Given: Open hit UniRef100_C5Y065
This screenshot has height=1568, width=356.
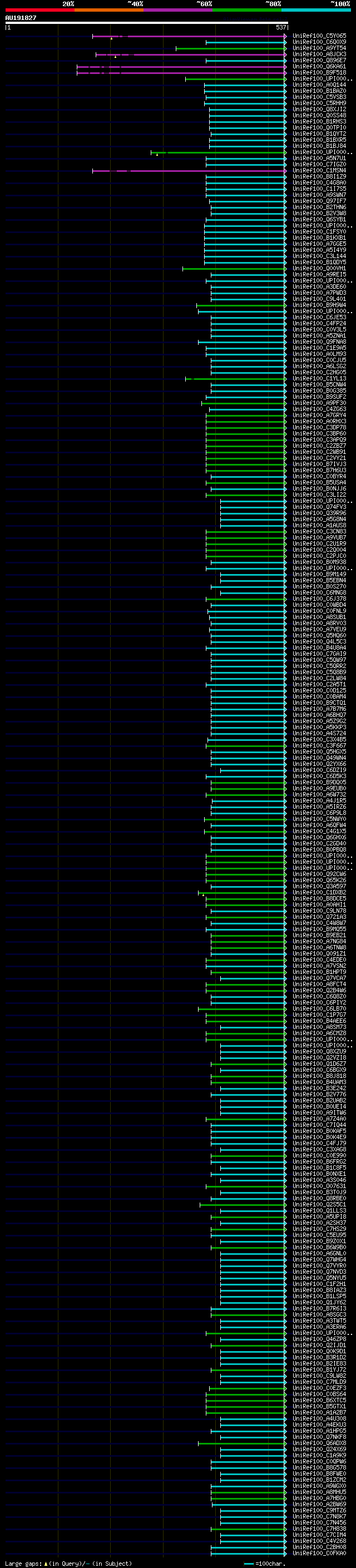Looking at the screenshot, I should tap(319, 36).
